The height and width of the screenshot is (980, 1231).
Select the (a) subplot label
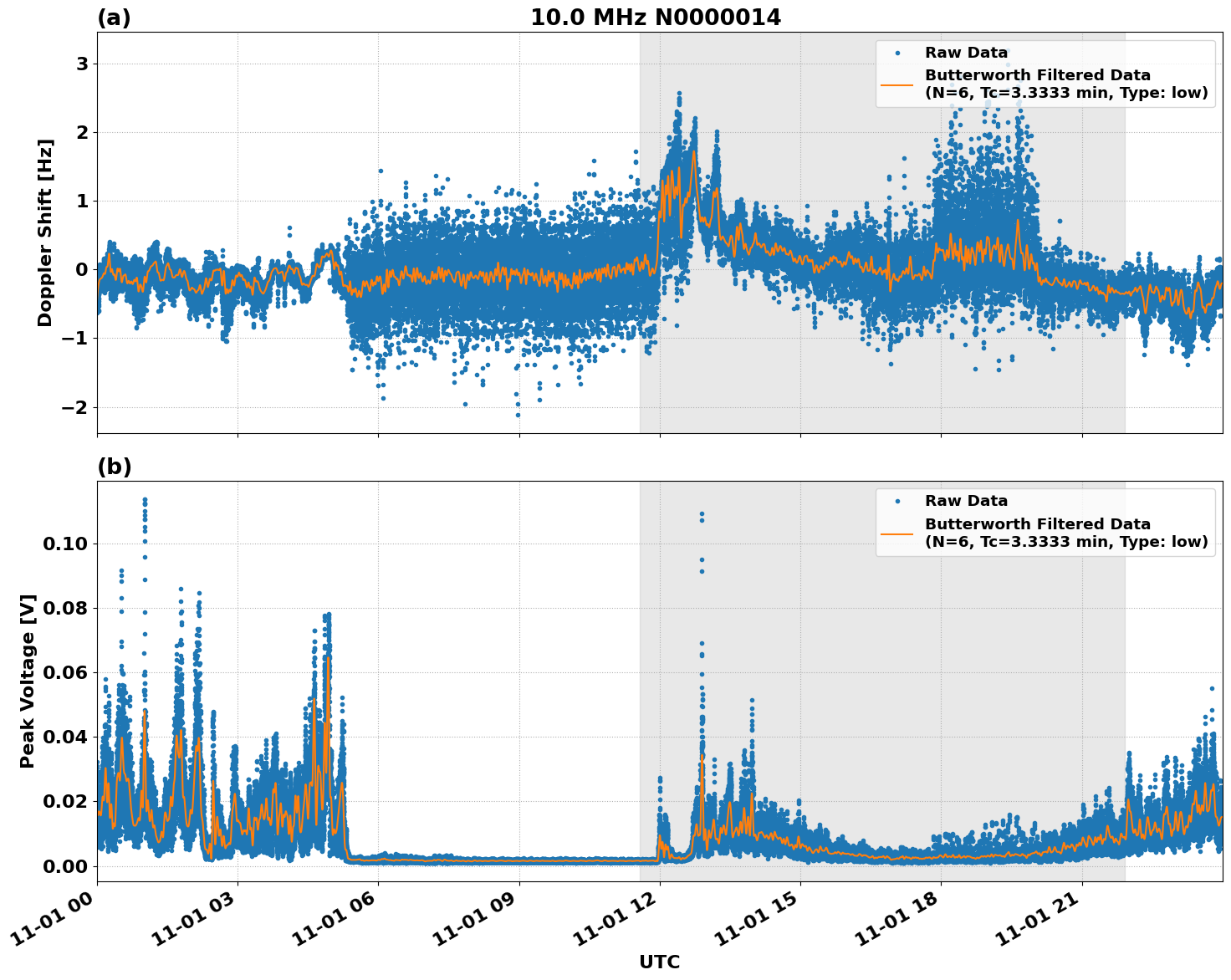115,16
